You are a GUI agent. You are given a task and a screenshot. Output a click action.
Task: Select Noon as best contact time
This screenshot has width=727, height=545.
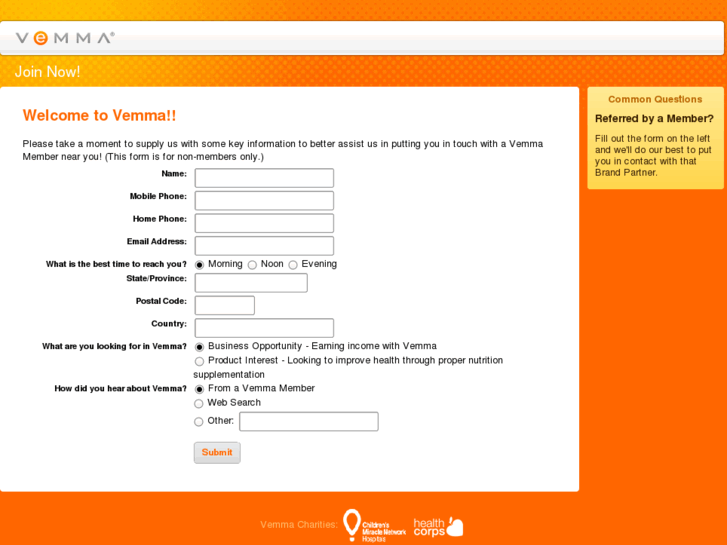coord(252,265)
